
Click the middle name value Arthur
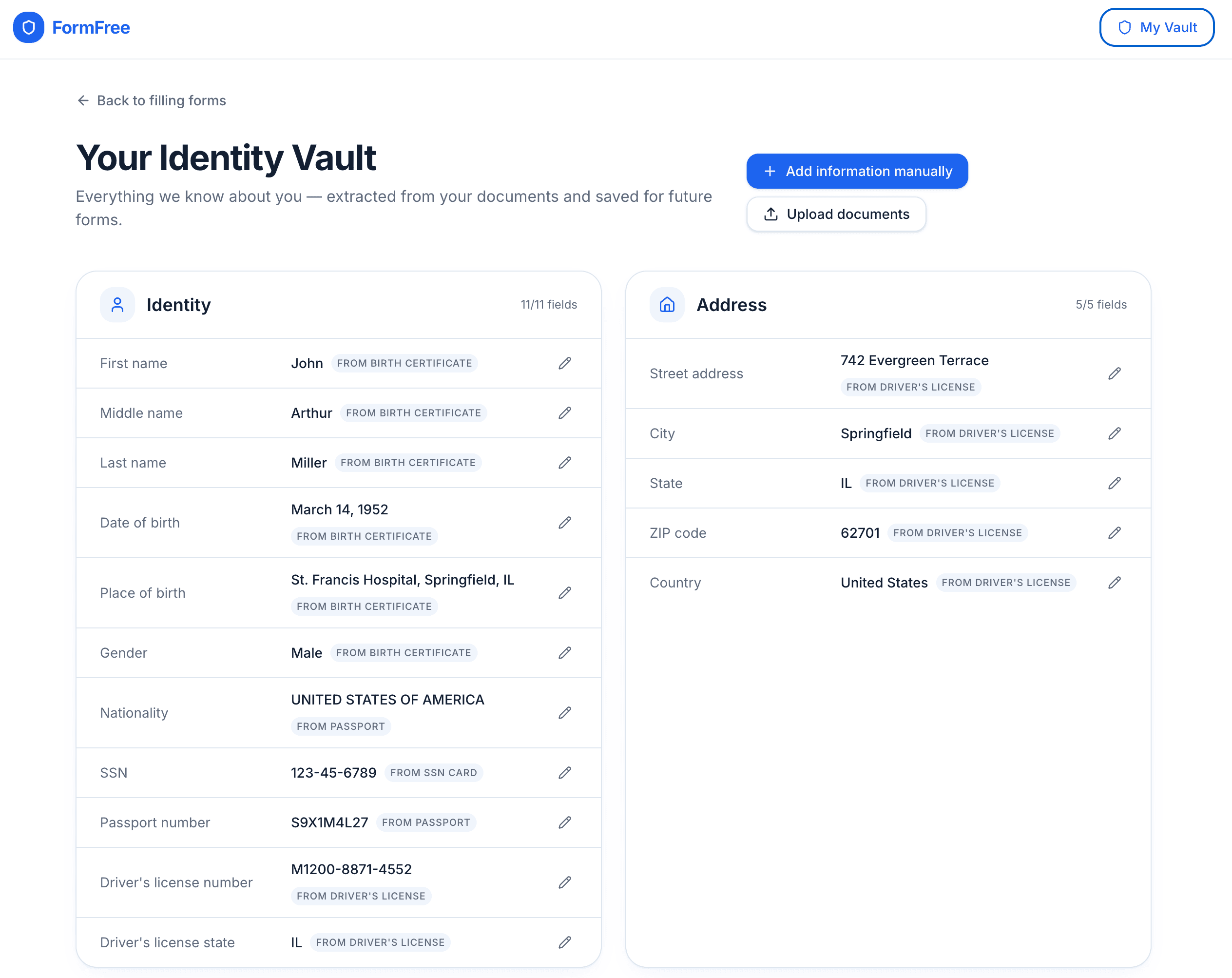click(x=311, y=413)
